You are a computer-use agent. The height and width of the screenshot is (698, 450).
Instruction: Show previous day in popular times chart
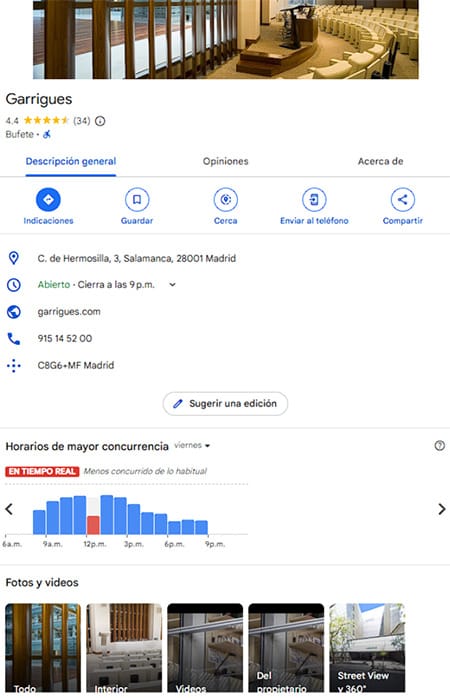click(x=9, y=509)
